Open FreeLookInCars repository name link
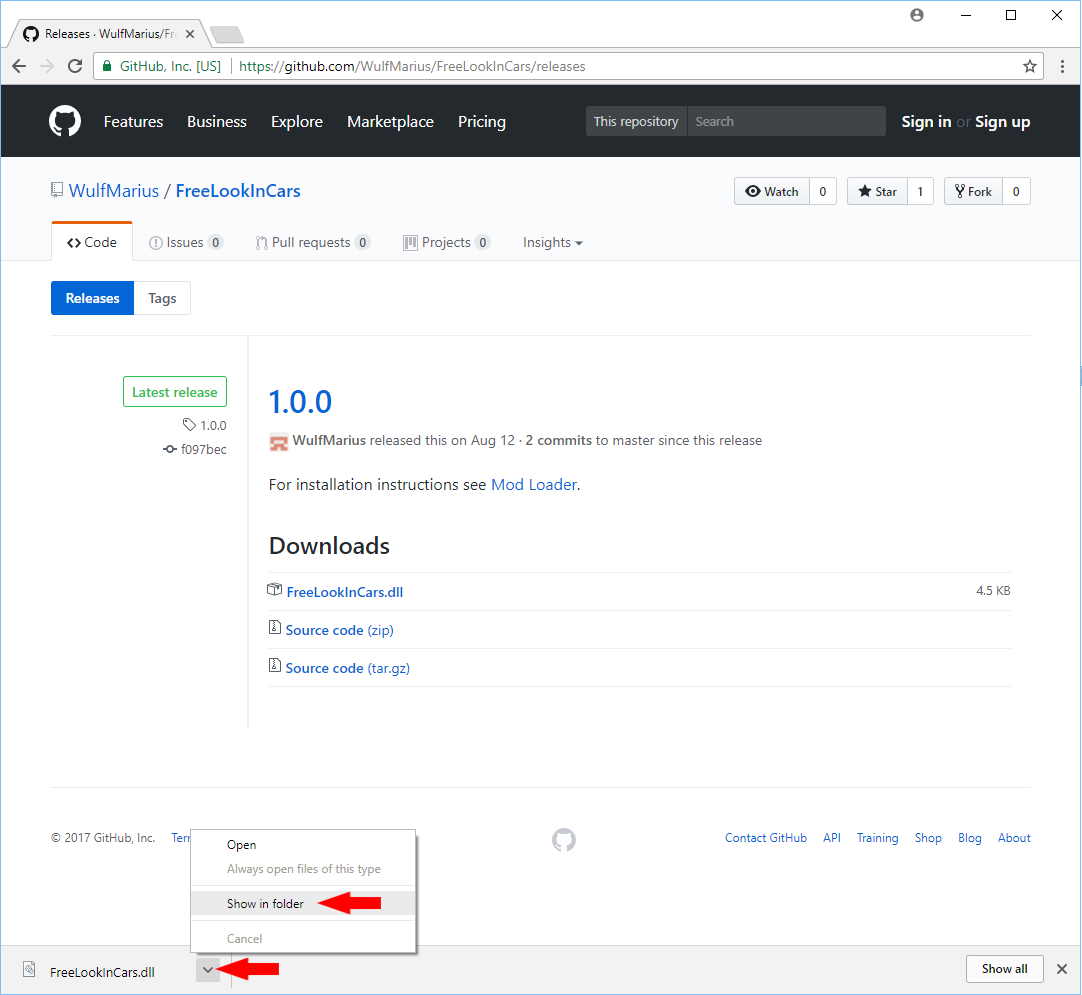Screen dimensions: 1082x995 coord(238,190)
